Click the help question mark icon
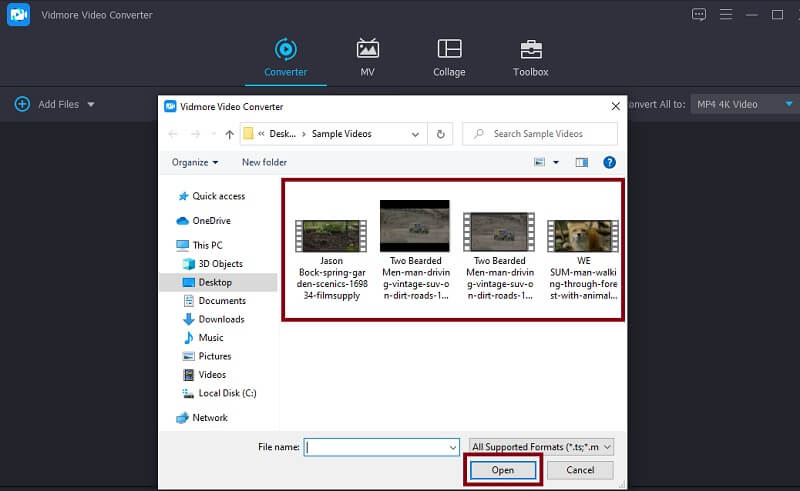The height and width of the screenshot is (491, 800). point(609,162)
